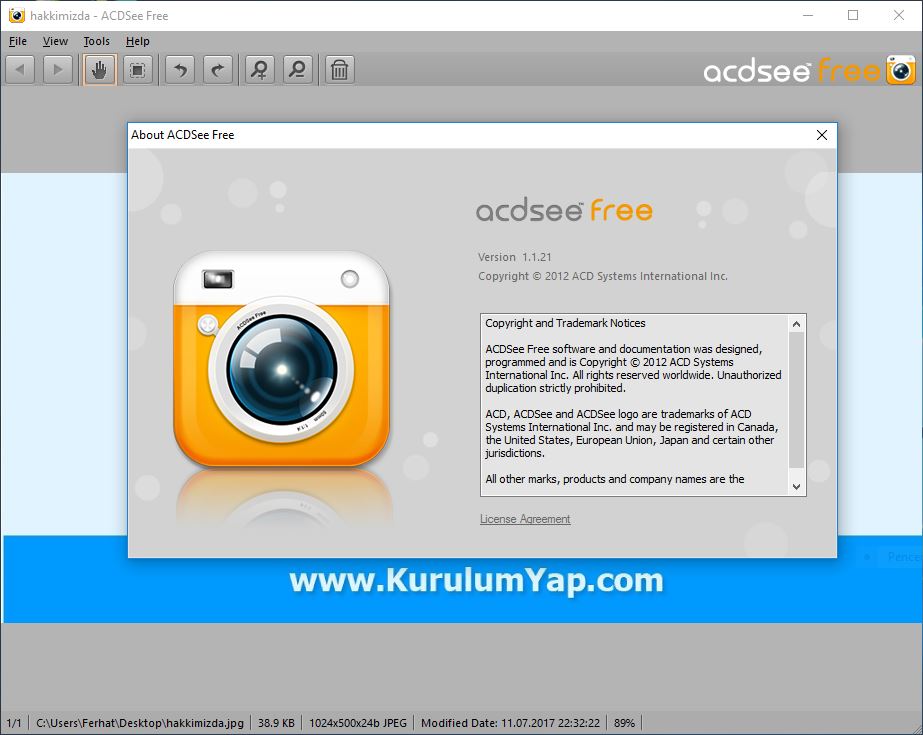Go to the previous image
The height and width of the screenshot is (735, 923).
coord(20,70)
